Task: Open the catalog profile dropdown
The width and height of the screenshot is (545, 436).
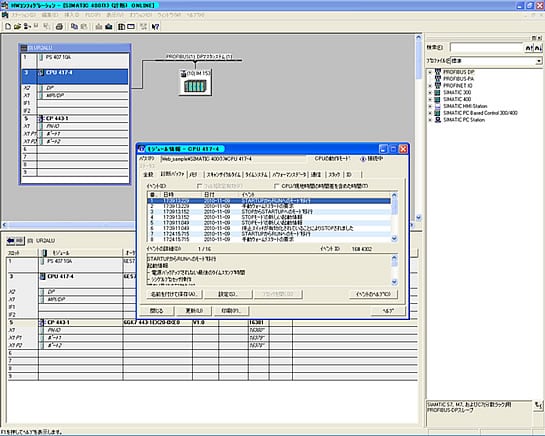Action: point(538,61)
